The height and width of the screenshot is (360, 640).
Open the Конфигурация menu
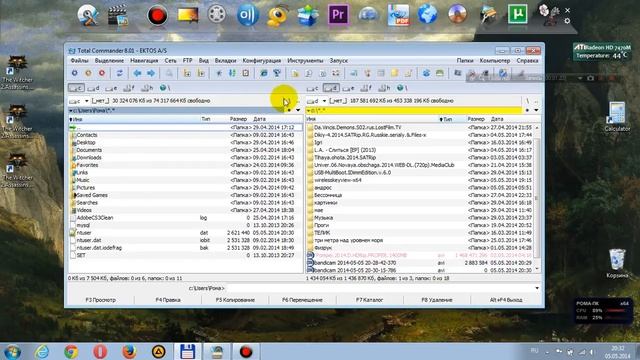click(262, 60)
